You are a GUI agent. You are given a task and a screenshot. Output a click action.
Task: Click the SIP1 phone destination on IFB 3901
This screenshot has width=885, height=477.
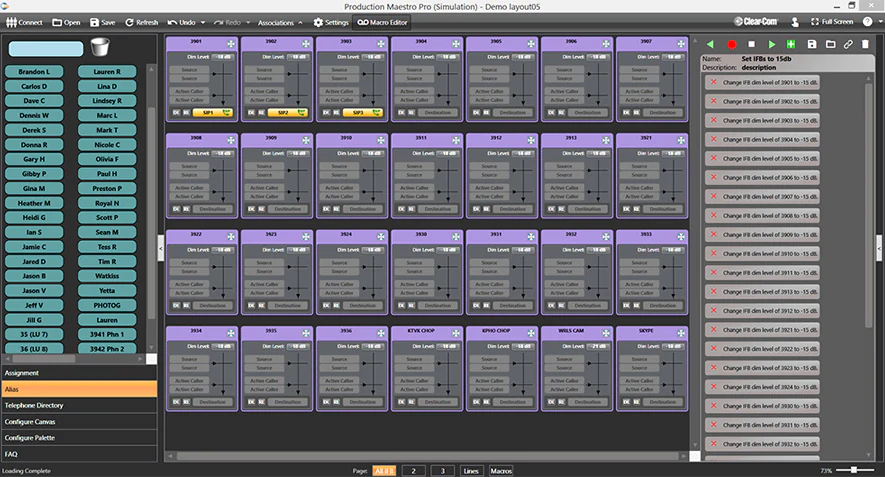click(x=213, y=113)
